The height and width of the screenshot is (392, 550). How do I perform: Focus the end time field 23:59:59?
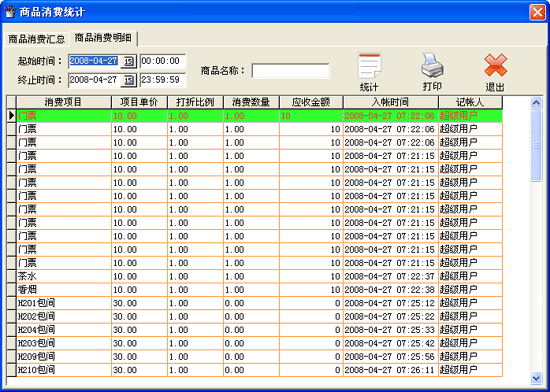(163, 80)
